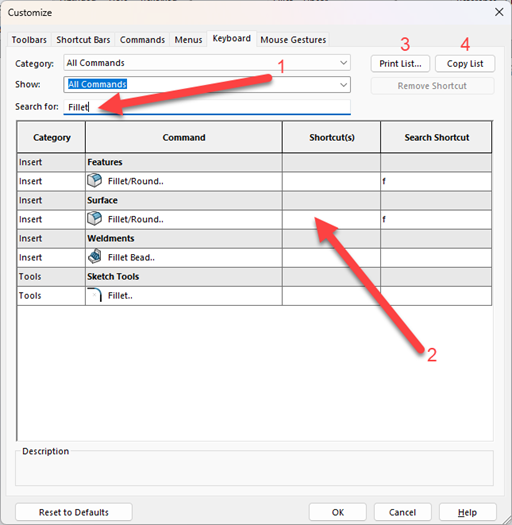Click the Print List button
Image resolution: width=512 pixels, height=525 pixels.
pos(400,64)
